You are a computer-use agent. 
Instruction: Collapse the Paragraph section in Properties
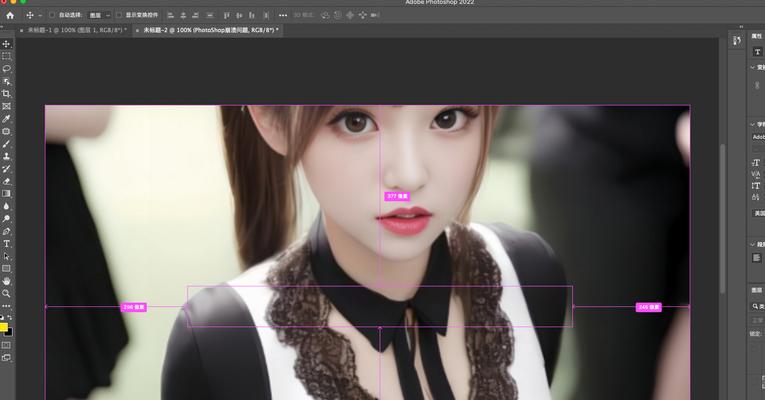pyautogui.click(x=753, y=244)
